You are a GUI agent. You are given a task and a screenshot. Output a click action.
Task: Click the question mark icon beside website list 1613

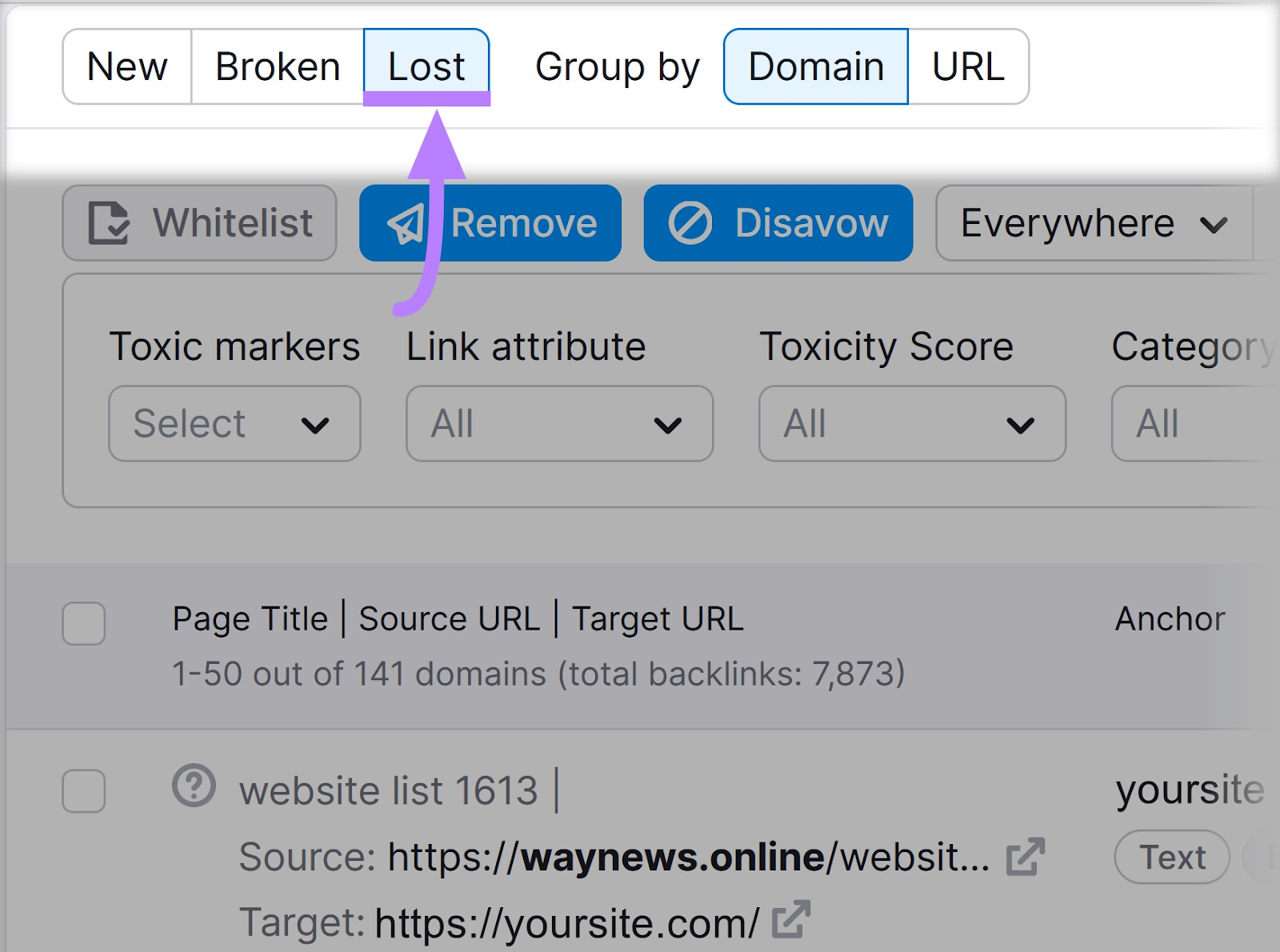[194, 786]
